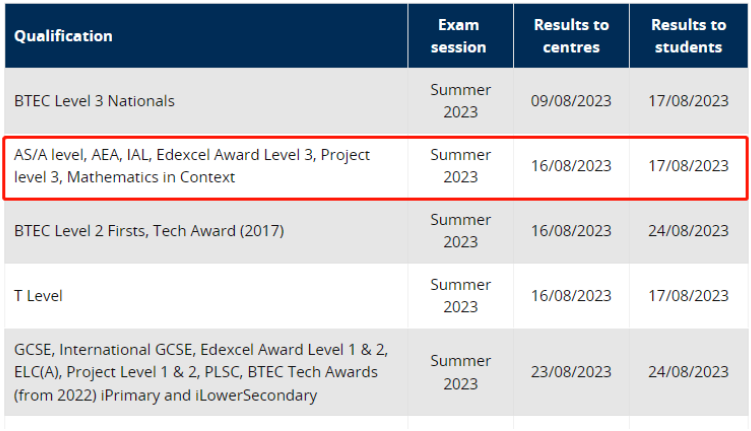
Task: Select the Exam session column header
Action: click(458, 36)
